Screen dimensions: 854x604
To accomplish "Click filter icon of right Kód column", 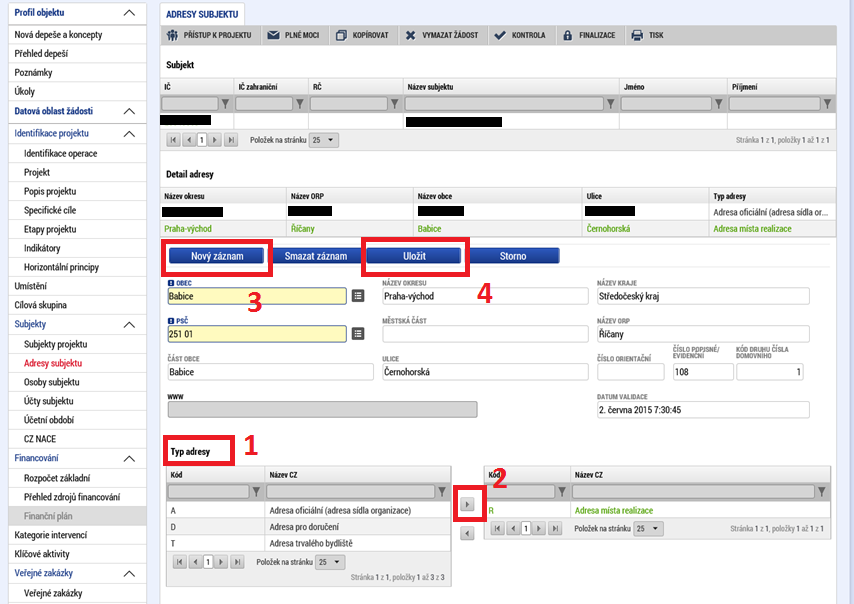I will coord(562,492).
